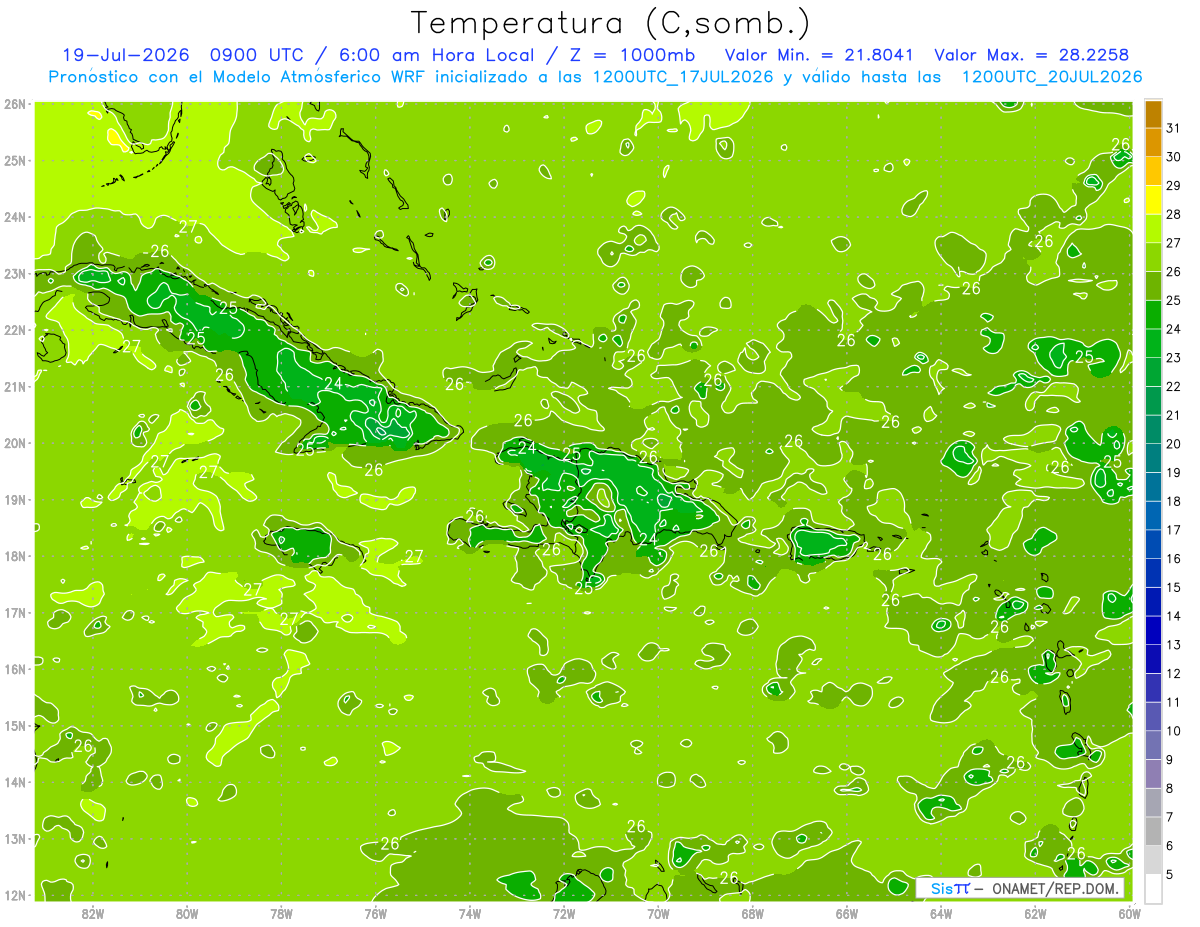Click the '66W' longitude axis label
1200x927 pixels.
coord(847,913)
